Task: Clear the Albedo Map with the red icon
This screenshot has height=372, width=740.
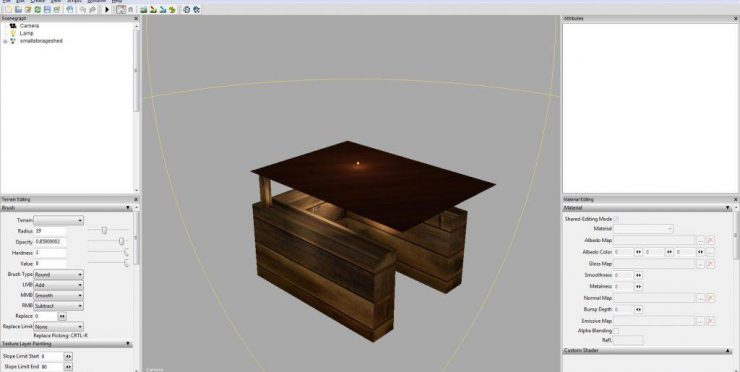Action: [711, 240]
